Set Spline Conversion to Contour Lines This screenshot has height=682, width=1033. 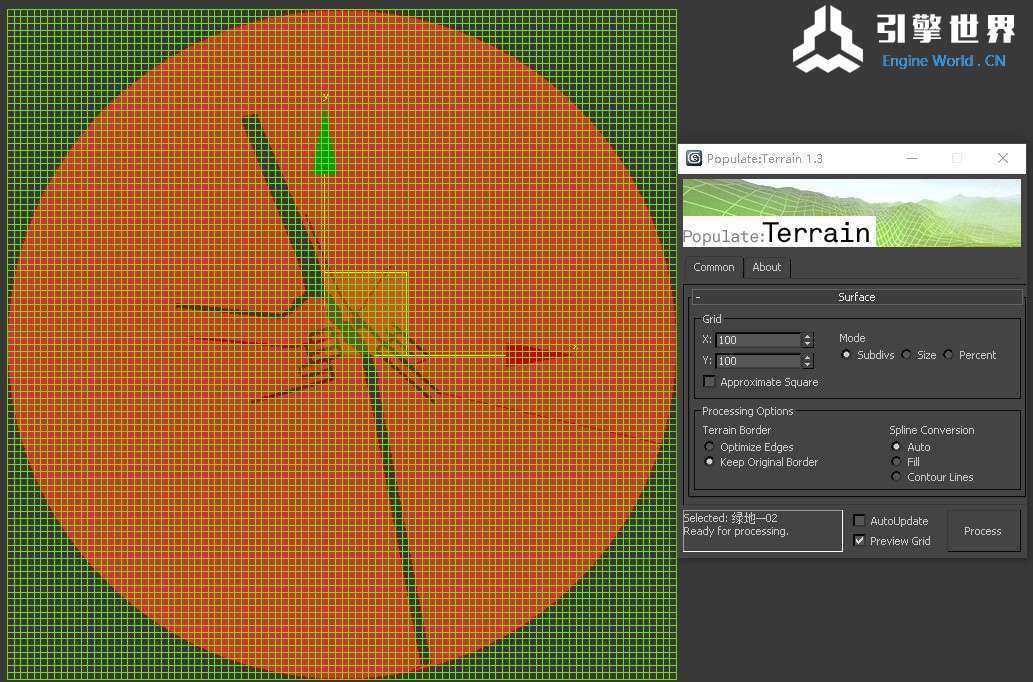896,476
